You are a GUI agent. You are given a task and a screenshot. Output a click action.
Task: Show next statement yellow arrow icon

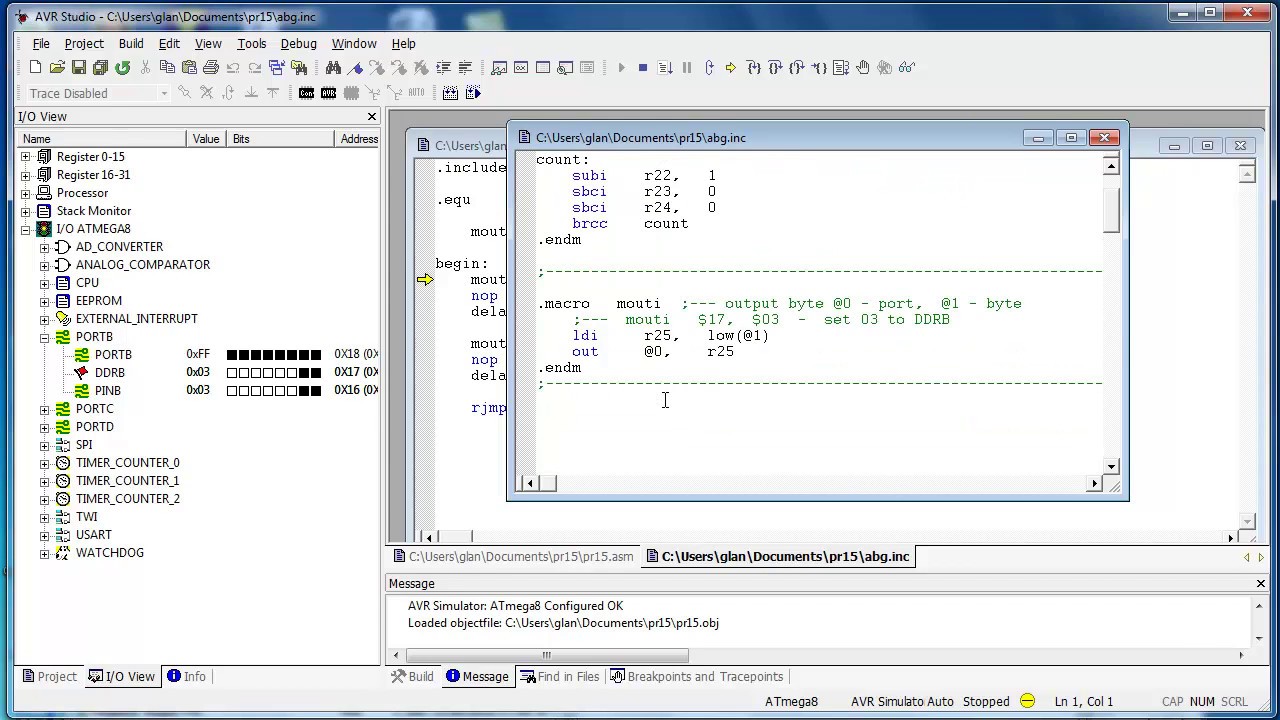click(731, 67)
